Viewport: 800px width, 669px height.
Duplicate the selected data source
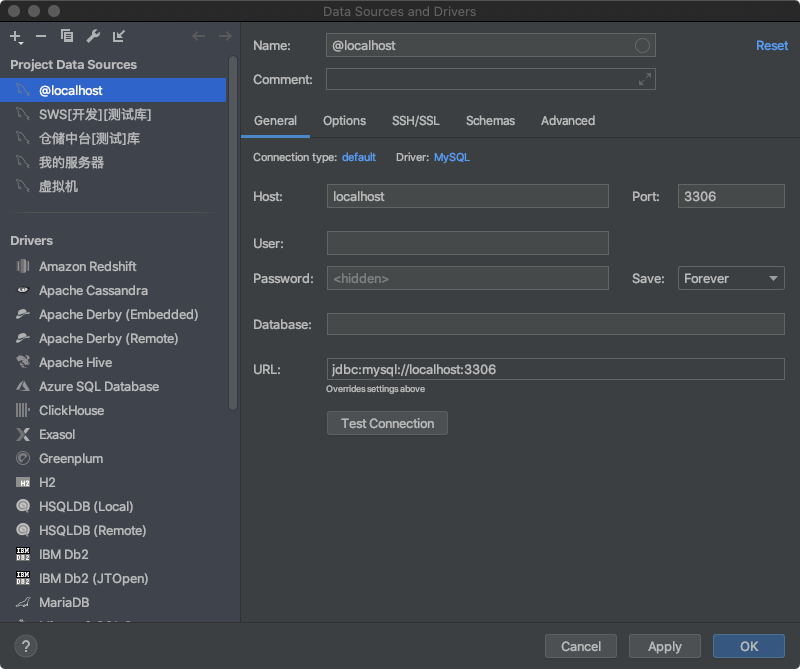pos(67,37)
